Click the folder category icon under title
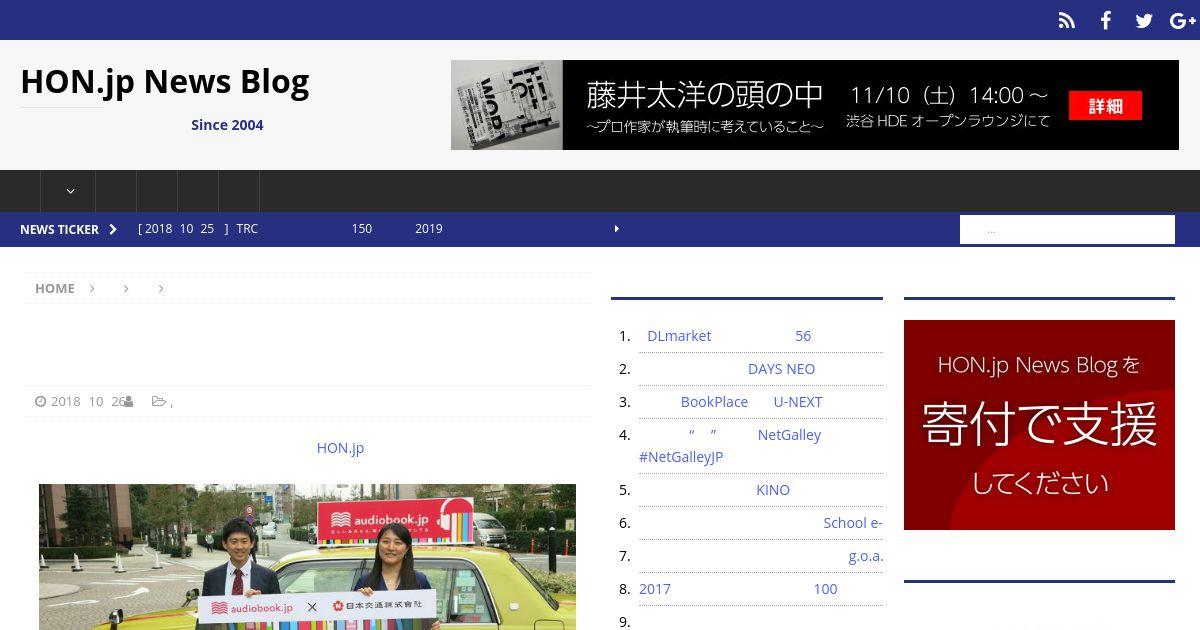This screenshot has width=1200, height=630. (x=159, y=401)
